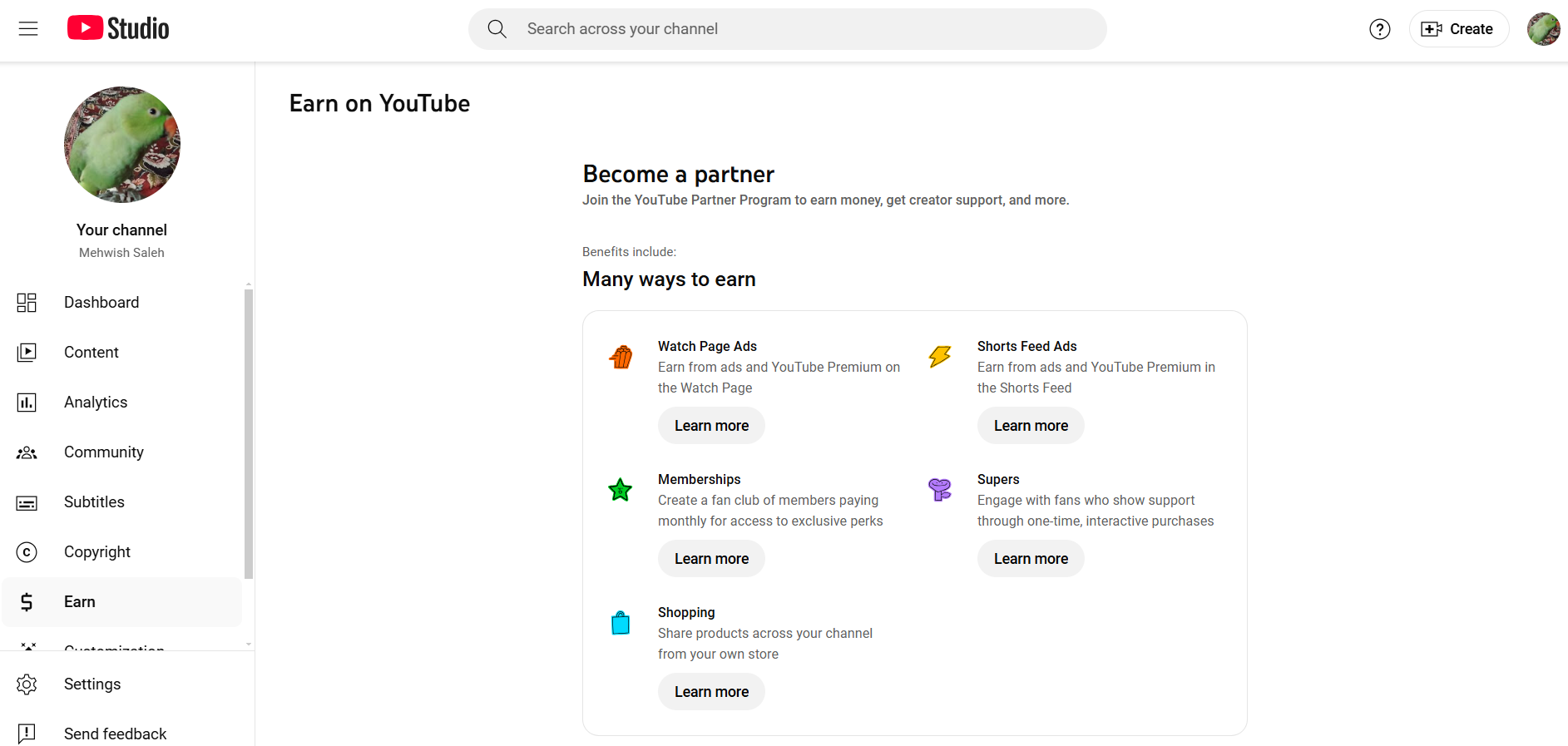Learn more about Watch Page Ads

pyautogui.click(x=711, y=426)
